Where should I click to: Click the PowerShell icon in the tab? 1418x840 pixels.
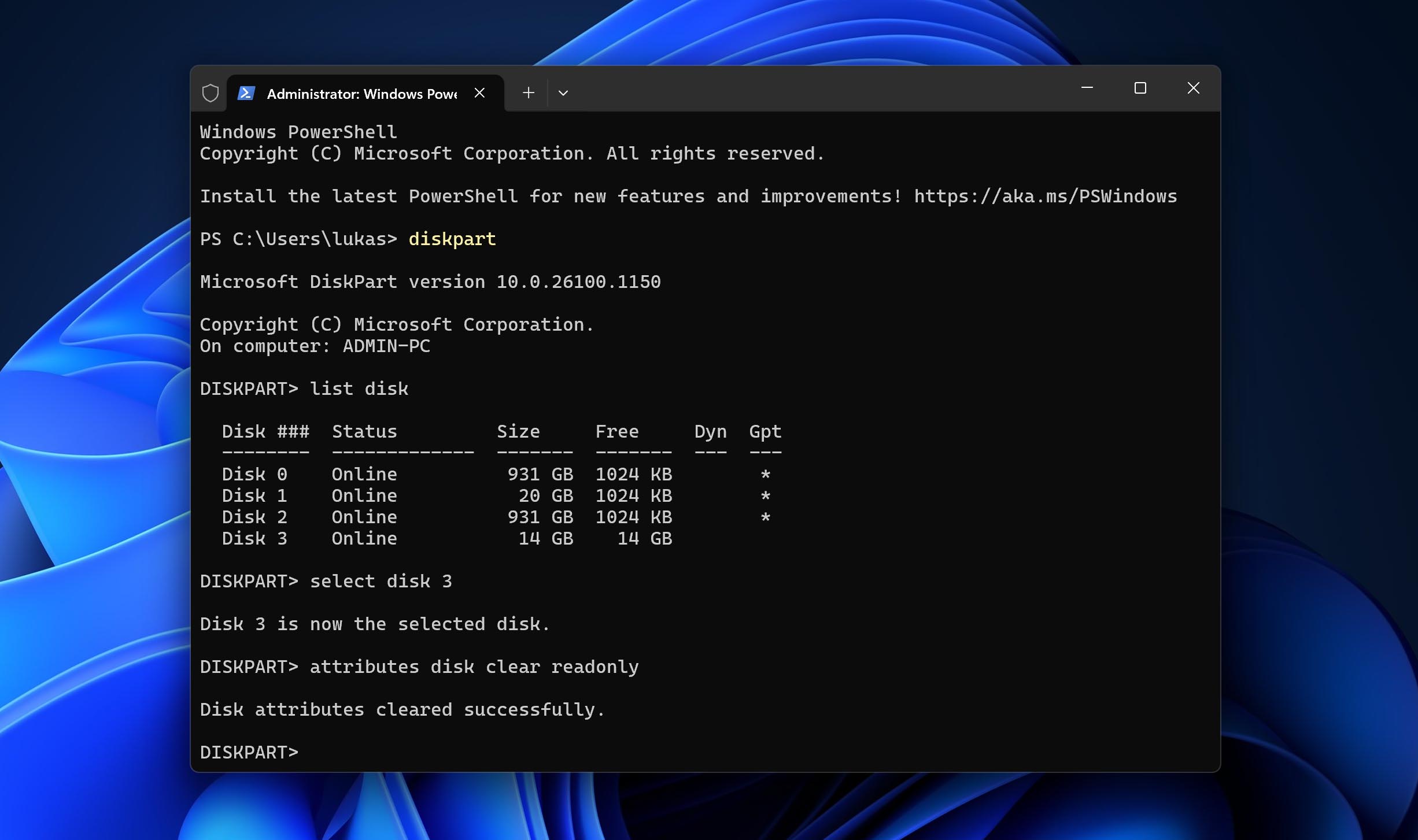pos(246,93)
